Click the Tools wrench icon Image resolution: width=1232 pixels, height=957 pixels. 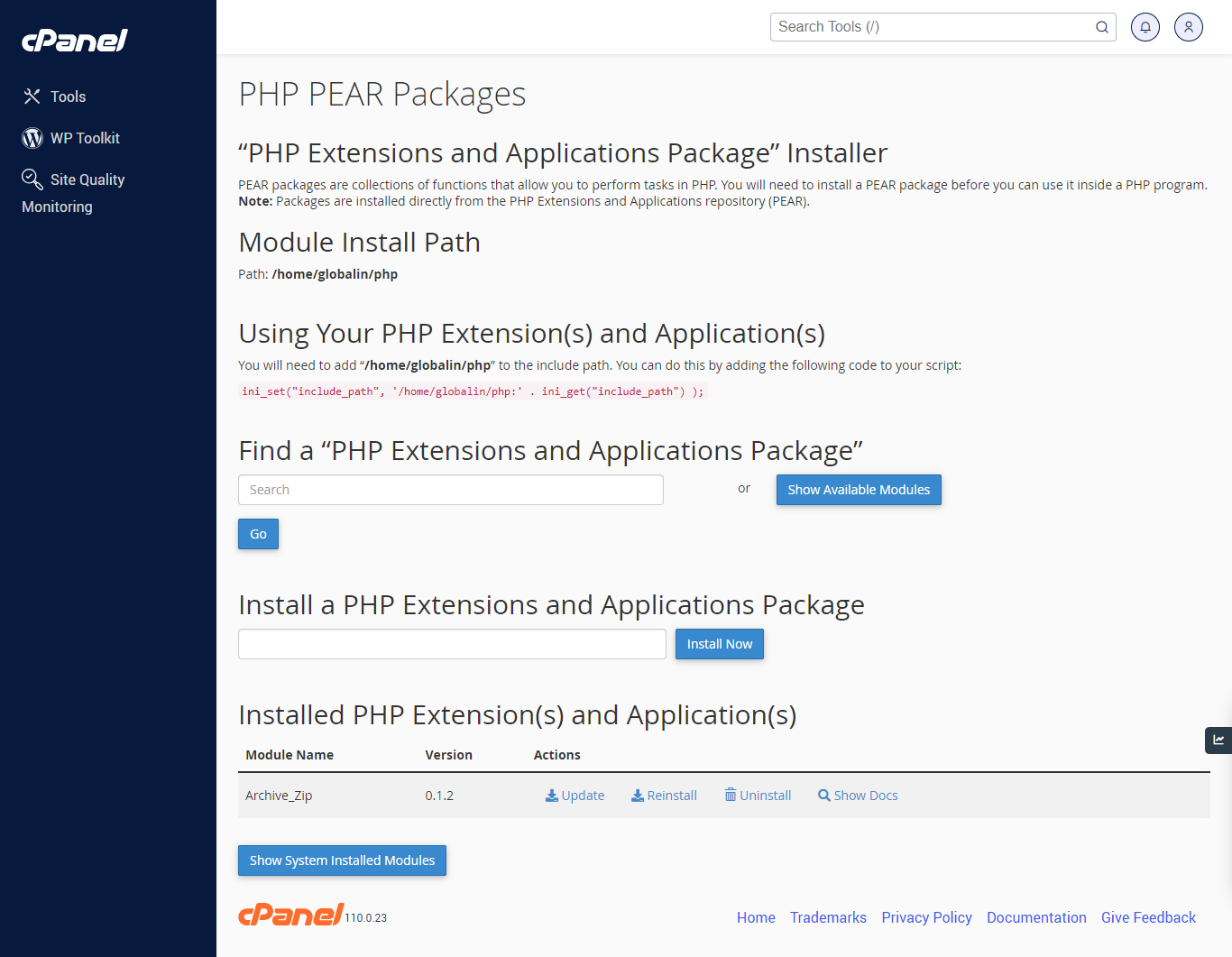[32, 97]
